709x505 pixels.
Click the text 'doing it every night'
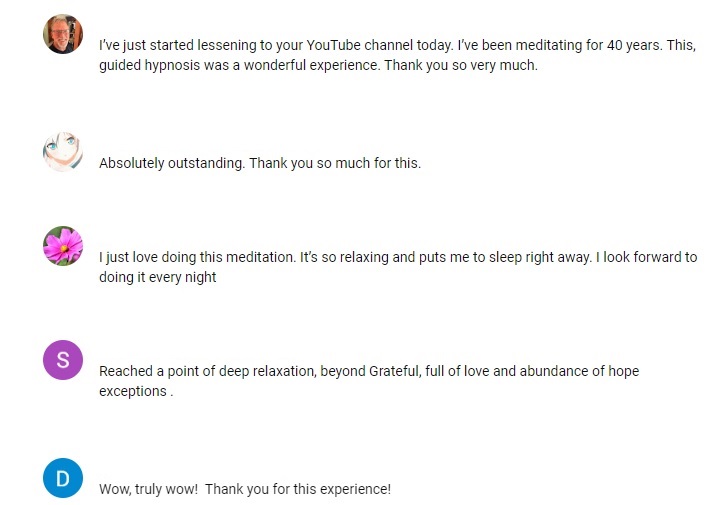(x=157, y=277)
